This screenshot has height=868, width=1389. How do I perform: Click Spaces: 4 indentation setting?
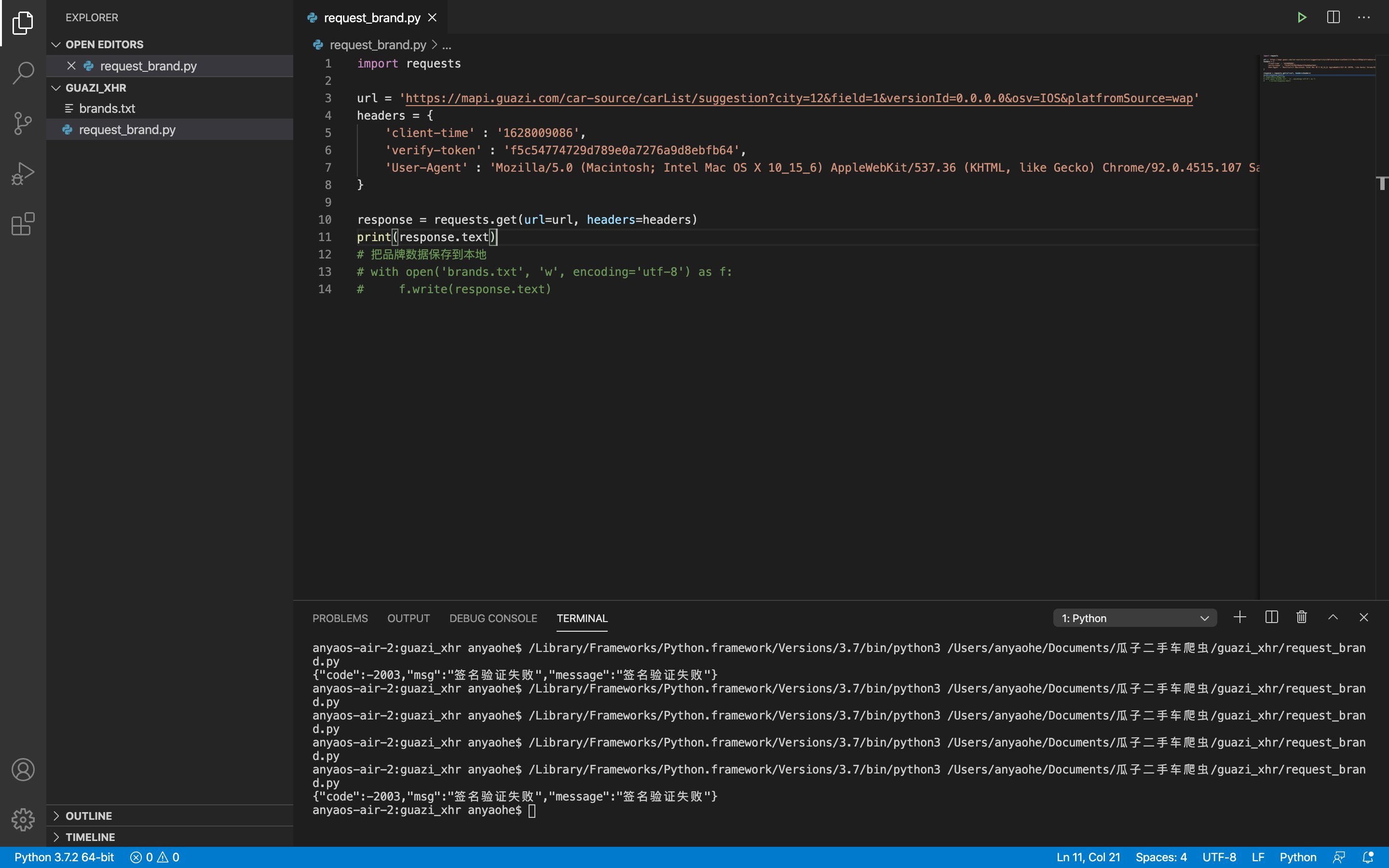(x=1161, y=857)
